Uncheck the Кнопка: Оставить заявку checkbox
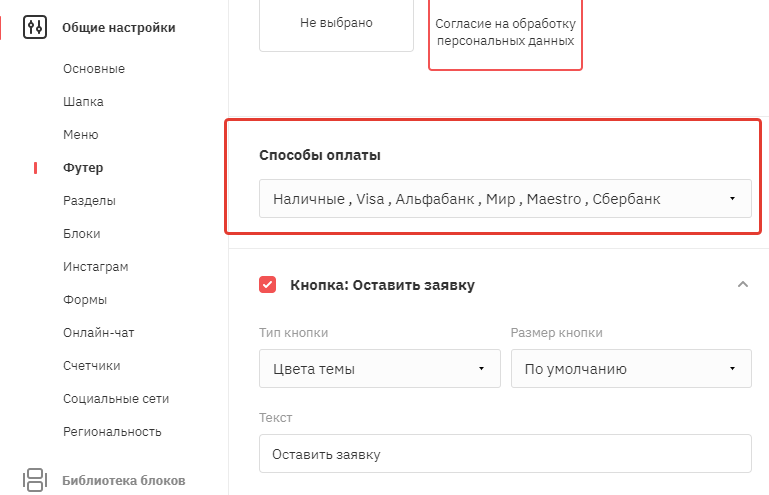Screen dimensions: 769x495 (267, 285)
